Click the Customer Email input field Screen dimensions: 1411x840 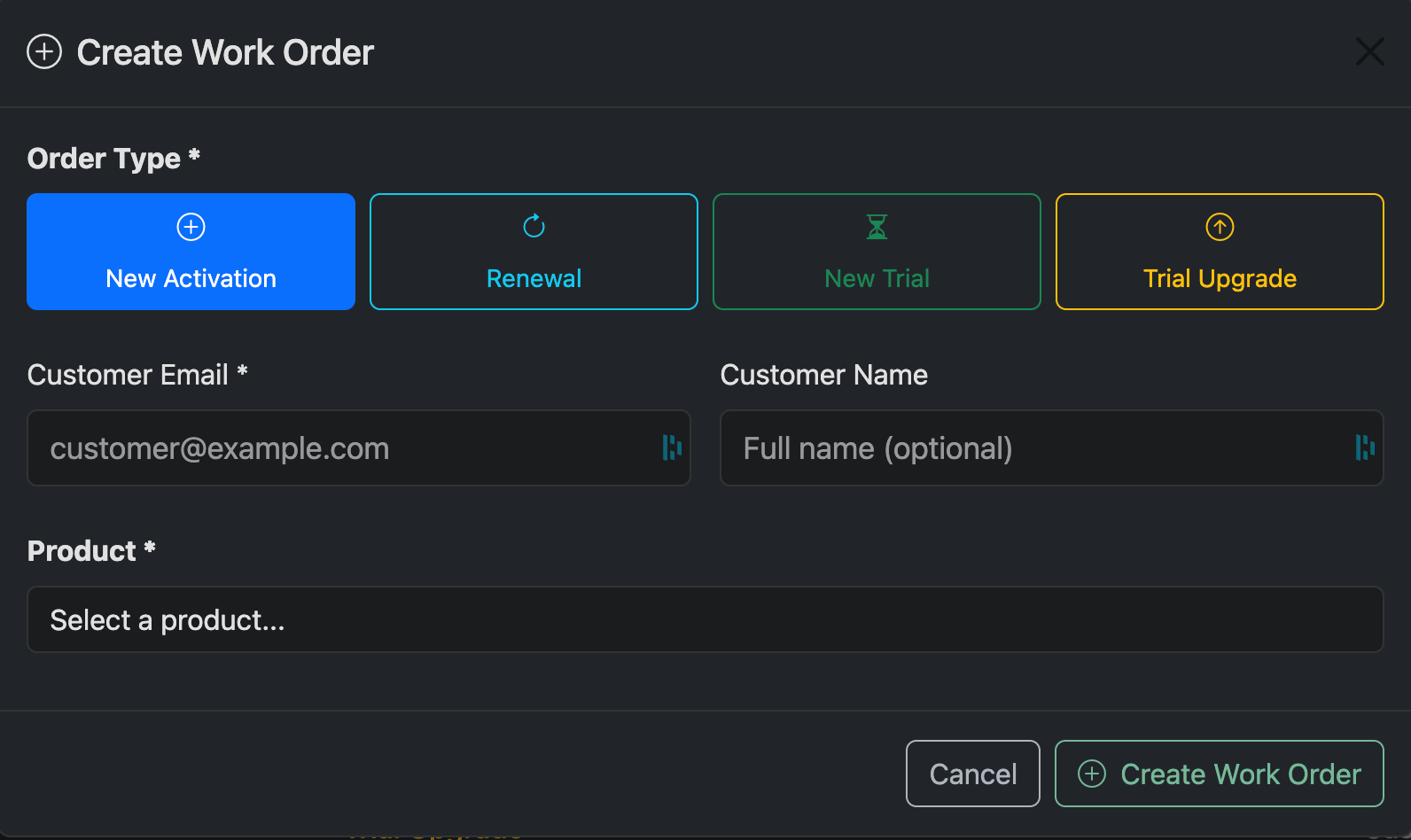(359, 447)
